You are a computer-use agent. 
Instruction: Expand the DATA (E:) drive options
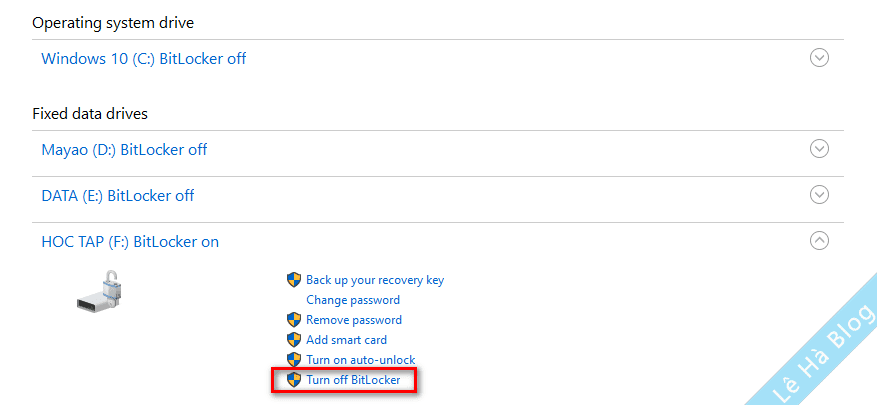tap(819, 195)
